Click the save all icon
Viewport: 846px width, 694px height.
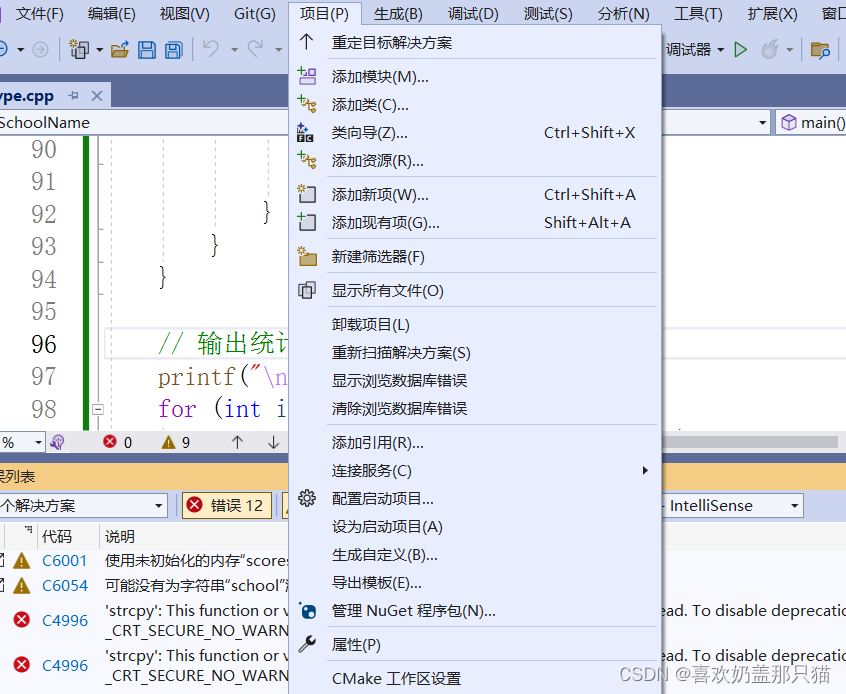click(174, 50)
